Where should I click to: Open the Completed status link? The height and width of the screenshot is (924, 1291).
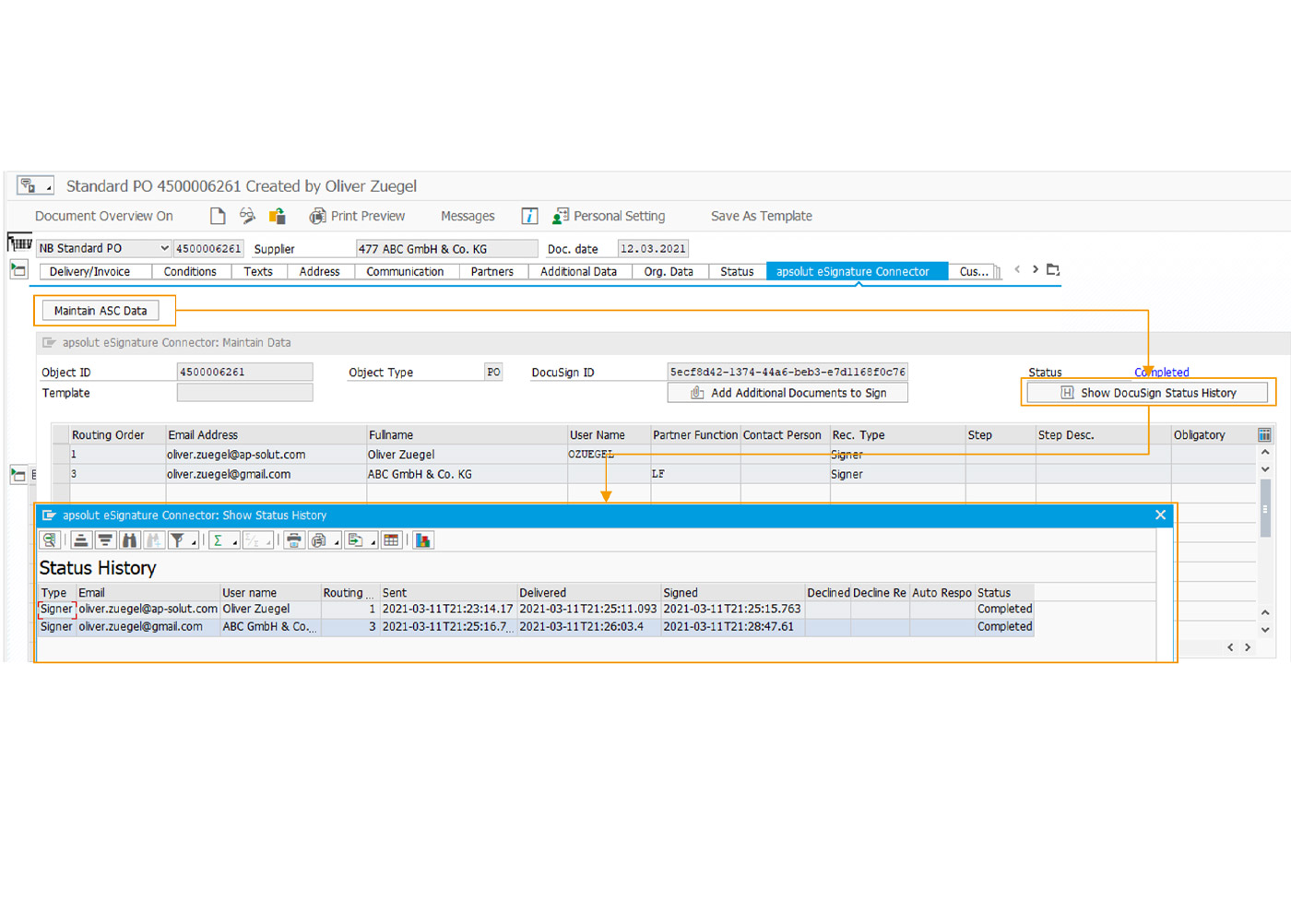pyautogui.click(x=1161, y=372)
